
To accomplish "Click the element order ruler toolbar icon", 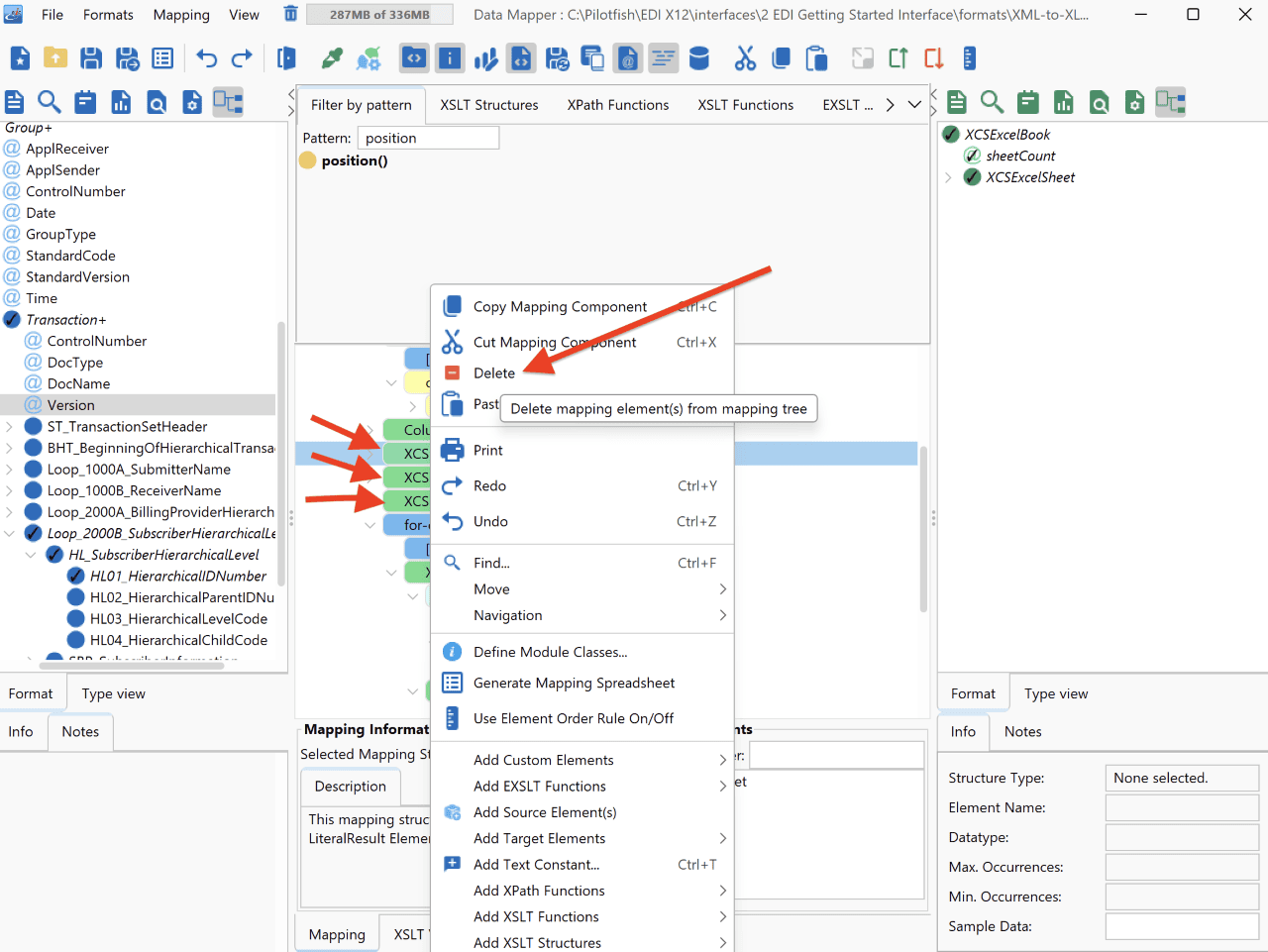I will coord(970,58).
